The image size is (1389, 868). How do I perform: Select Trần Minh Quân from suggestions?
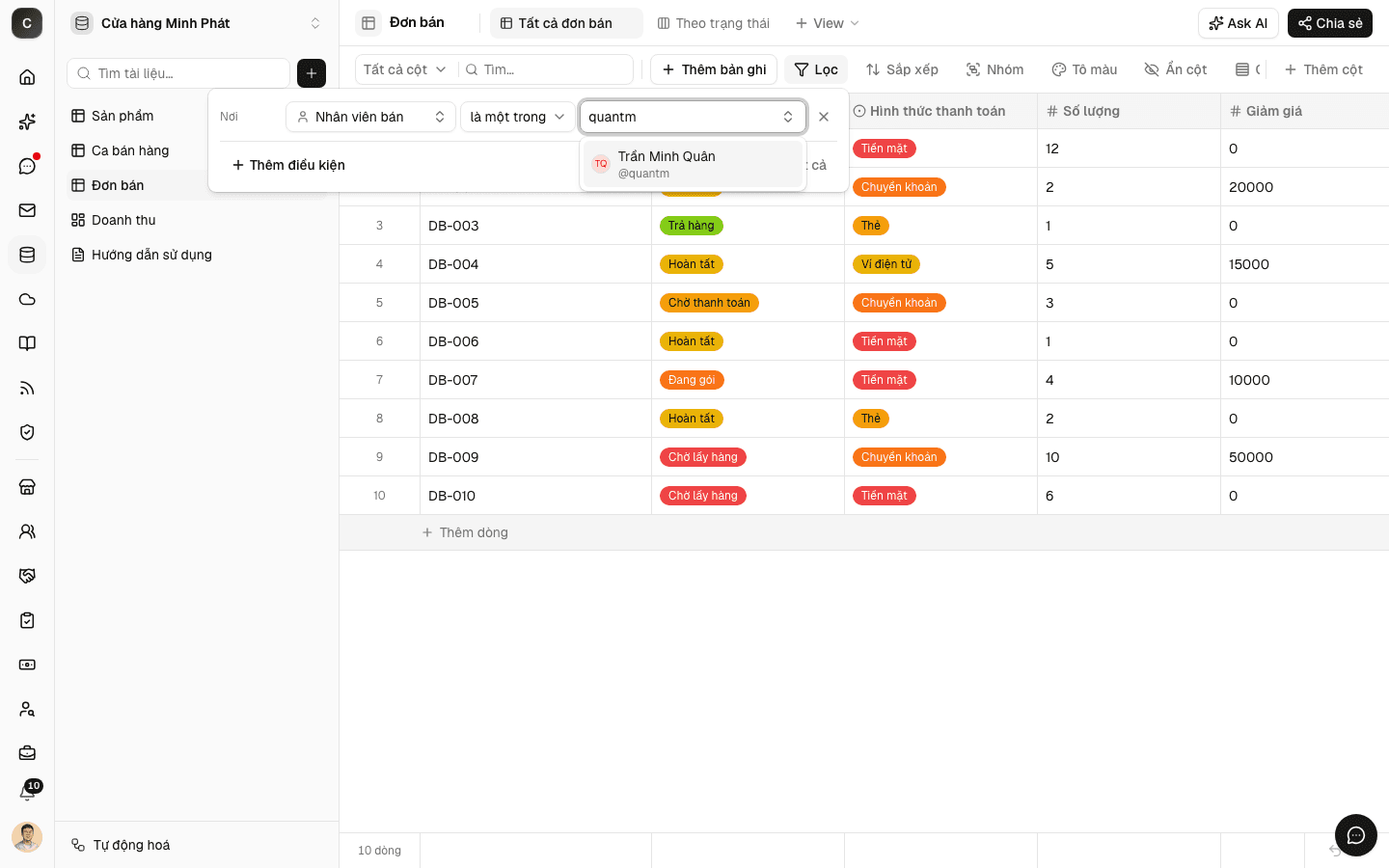point(693,164)
